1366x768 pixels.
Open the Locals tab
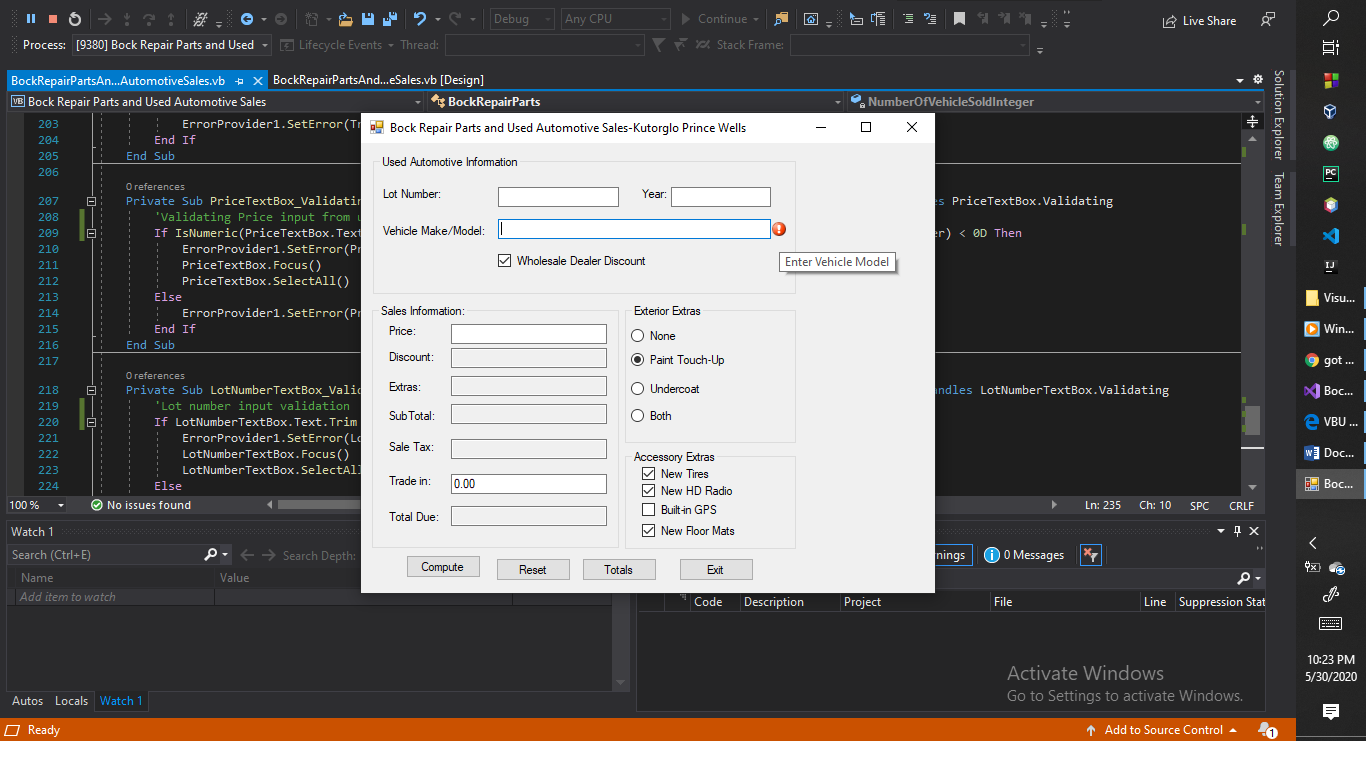click(x=71, y=701)
